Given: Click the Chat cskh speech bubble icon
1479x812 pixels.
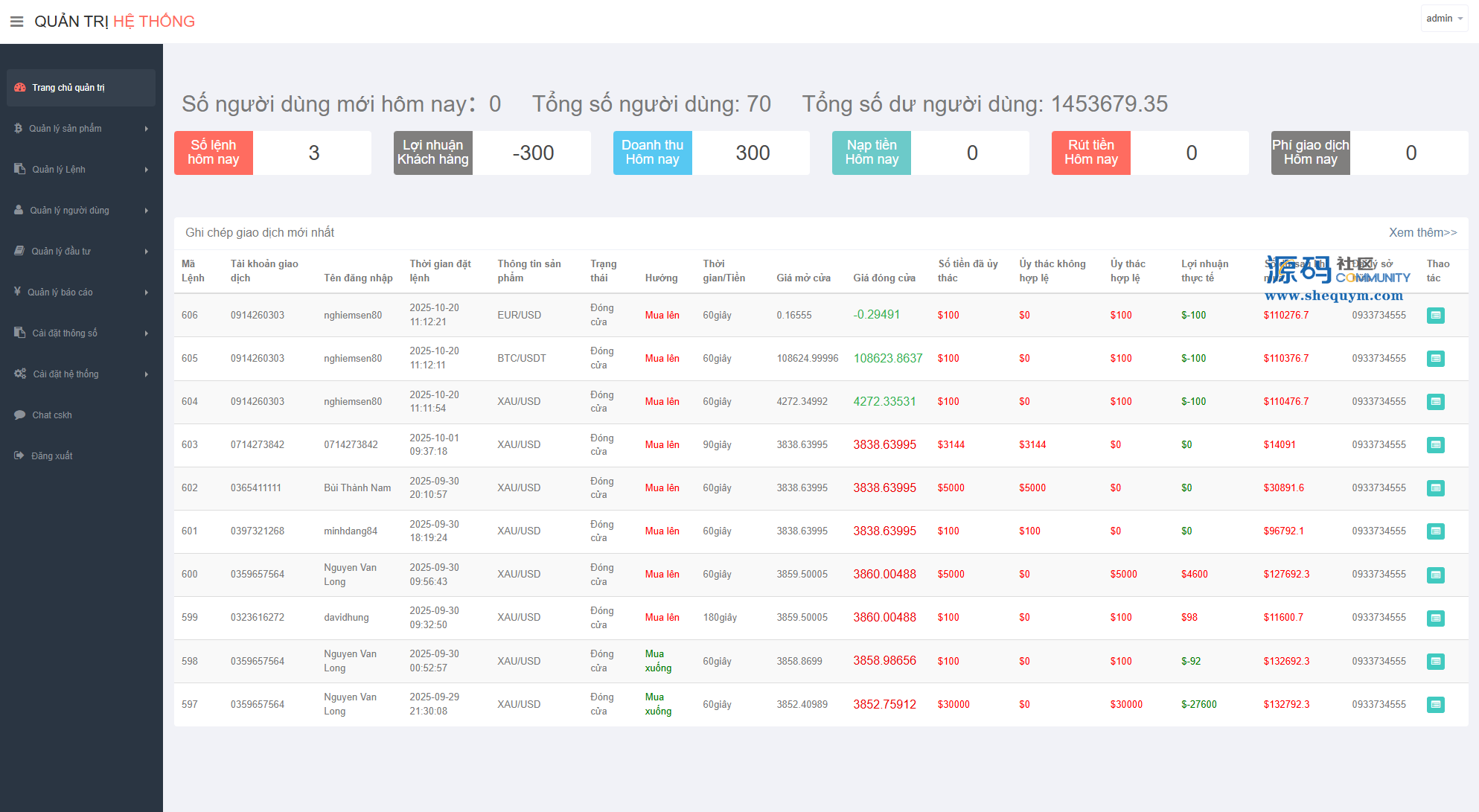Looking at the screenshot, I should [20, 415].
